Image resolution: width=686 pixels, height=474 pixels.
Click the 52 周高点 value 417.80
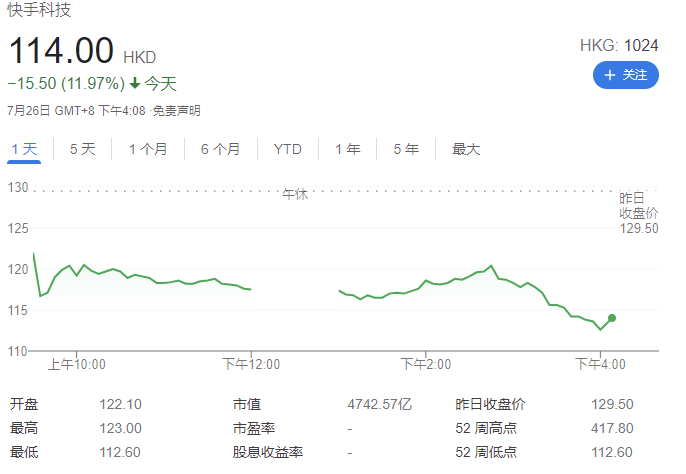click(610, 428)
